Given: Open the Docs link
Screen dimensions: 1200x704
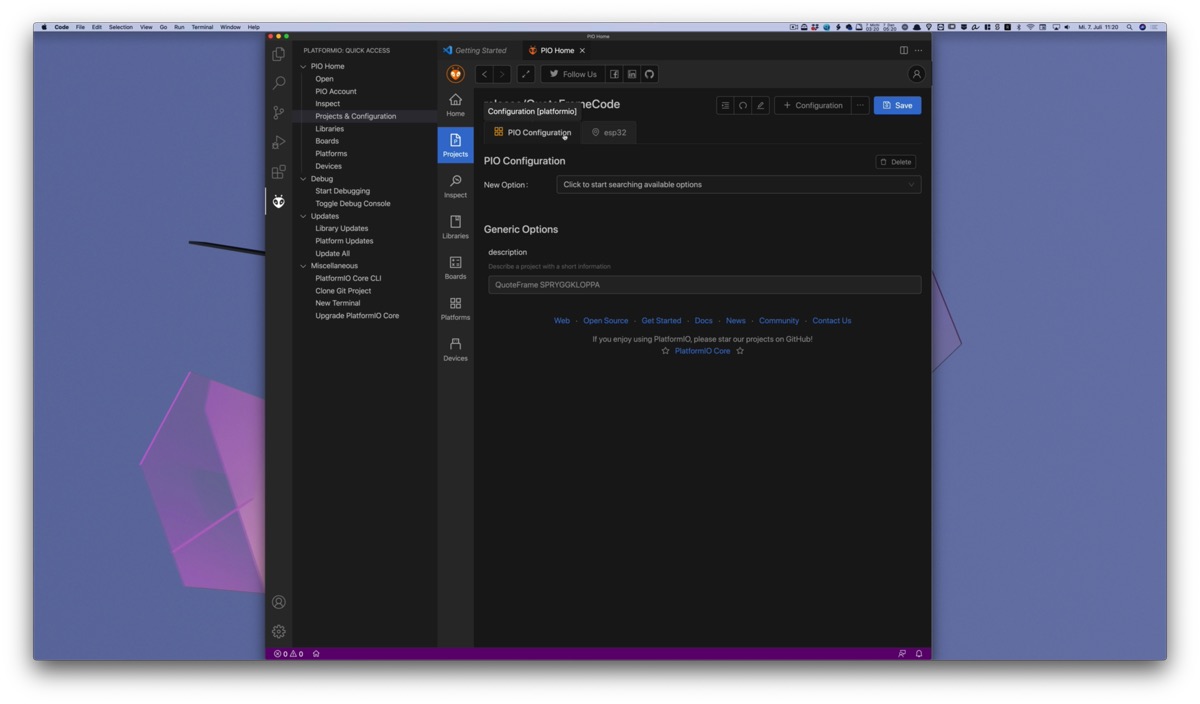Looking at the screenshot, I should (x=704, y=321).
